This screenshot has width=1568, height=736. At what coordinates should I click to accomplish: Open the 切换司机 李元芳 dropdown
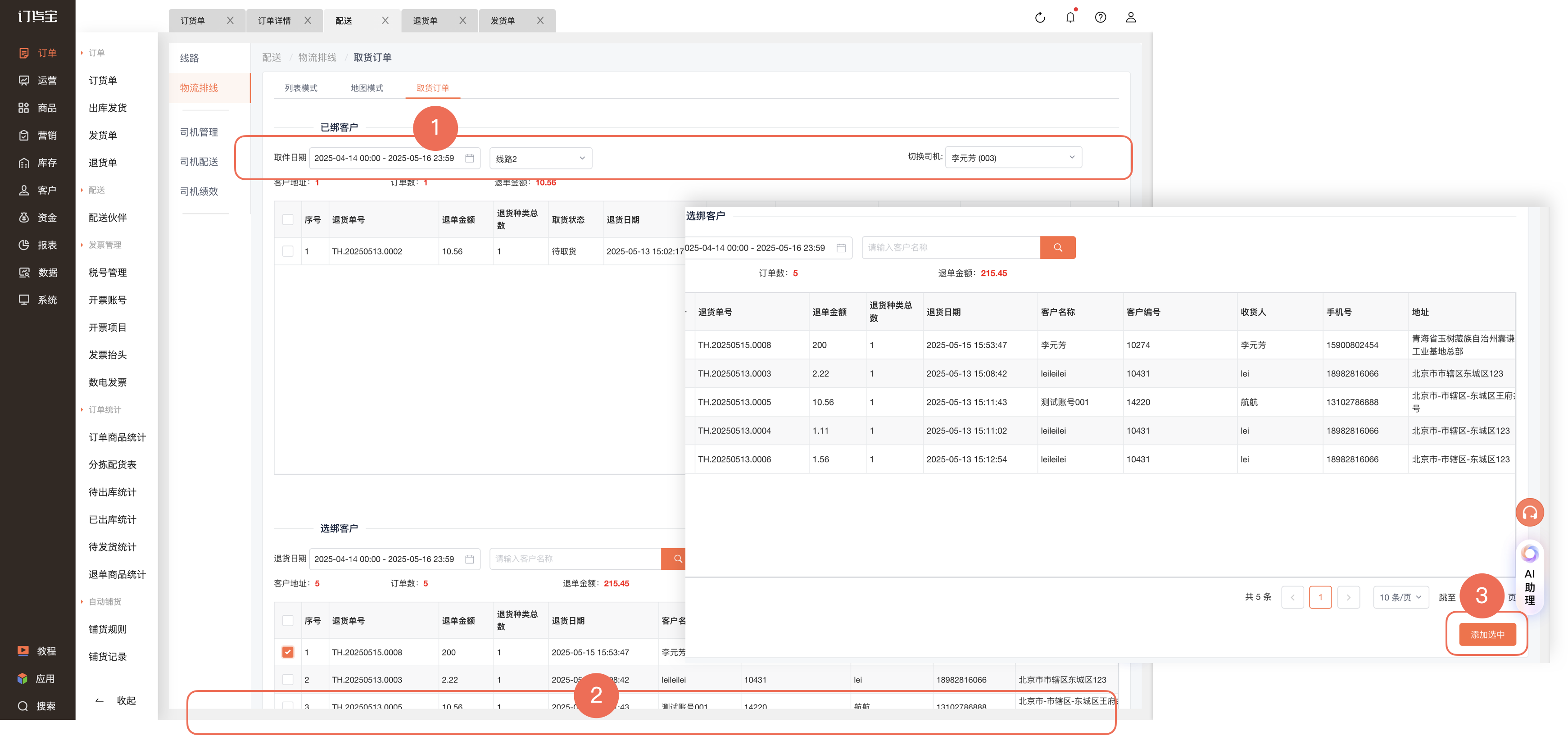(x=1014, y=157)
